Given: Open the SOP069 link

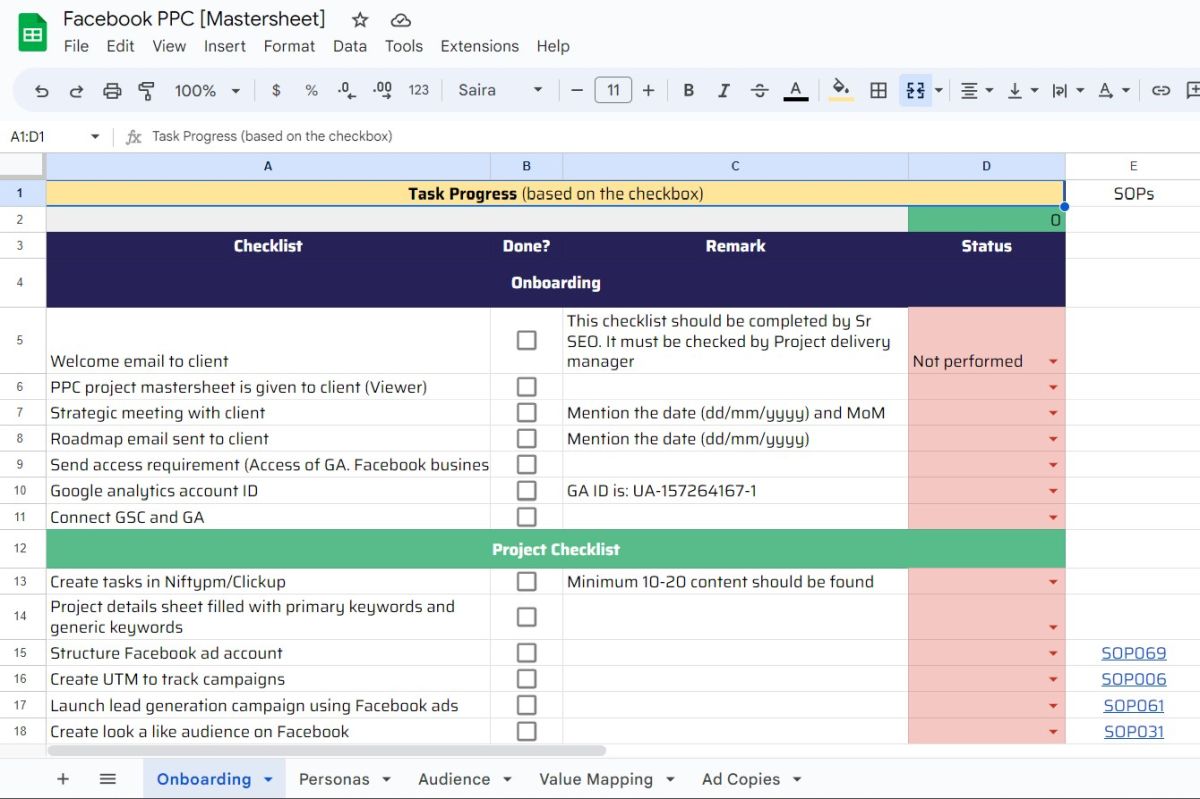Looking at the screenshot, I should click(1133, 653).
